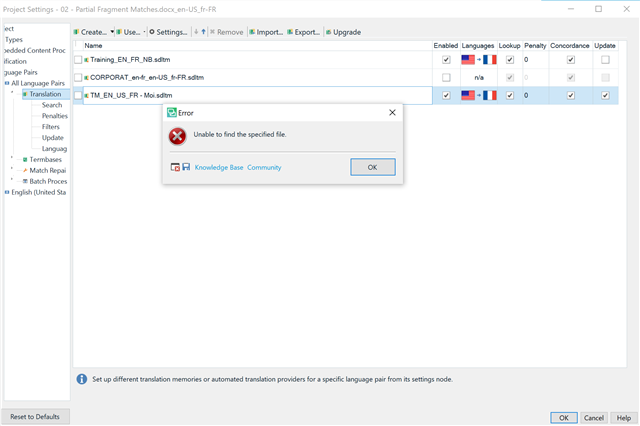Click Create in the toolbar
640x426 pixels.
pyautogui.click(x=91, y=32)
